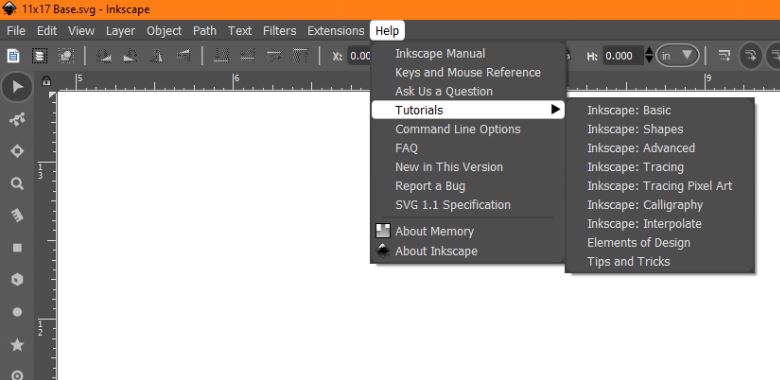
Task: Flip selection horizontally
Action: 157,56
